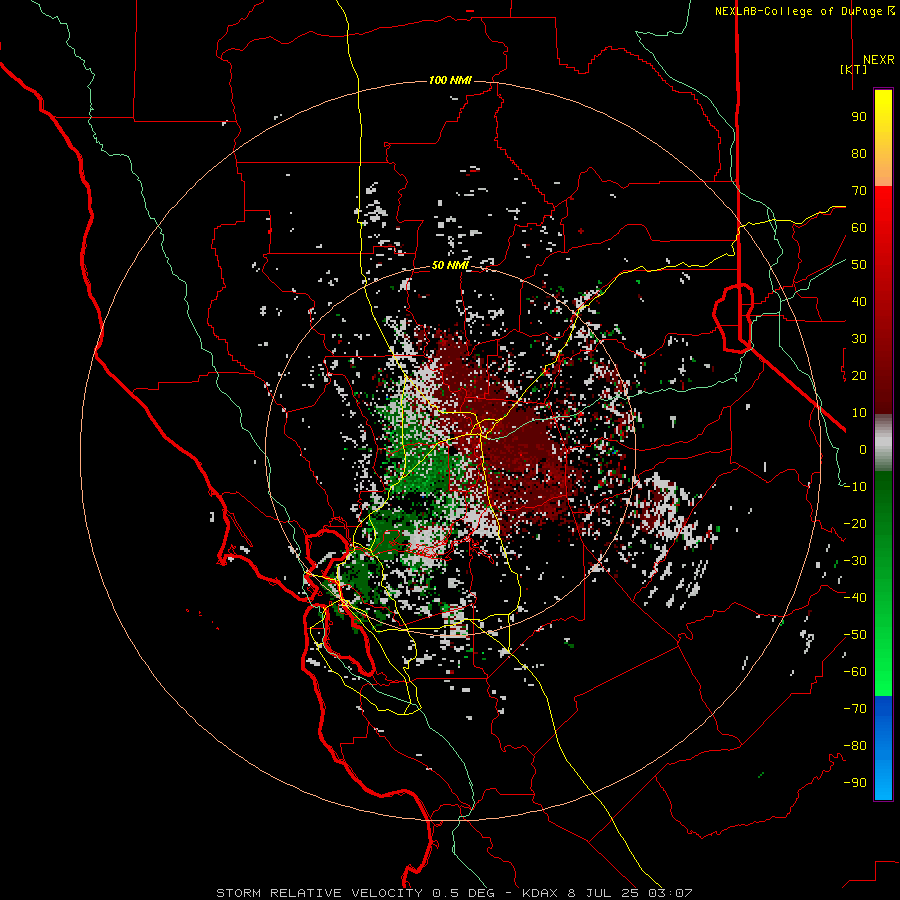Click the 80 value on velocity scale

[859, 154]
